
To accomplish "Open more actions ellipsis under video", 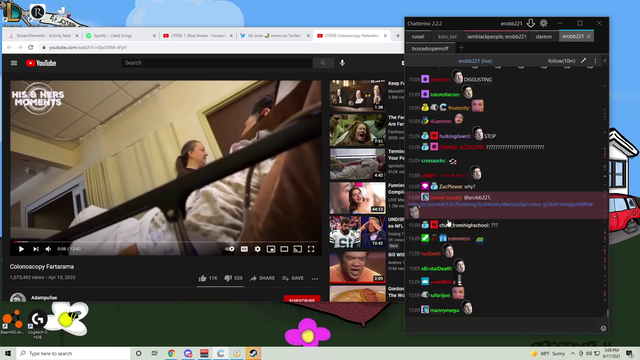I will pos(315,279).
